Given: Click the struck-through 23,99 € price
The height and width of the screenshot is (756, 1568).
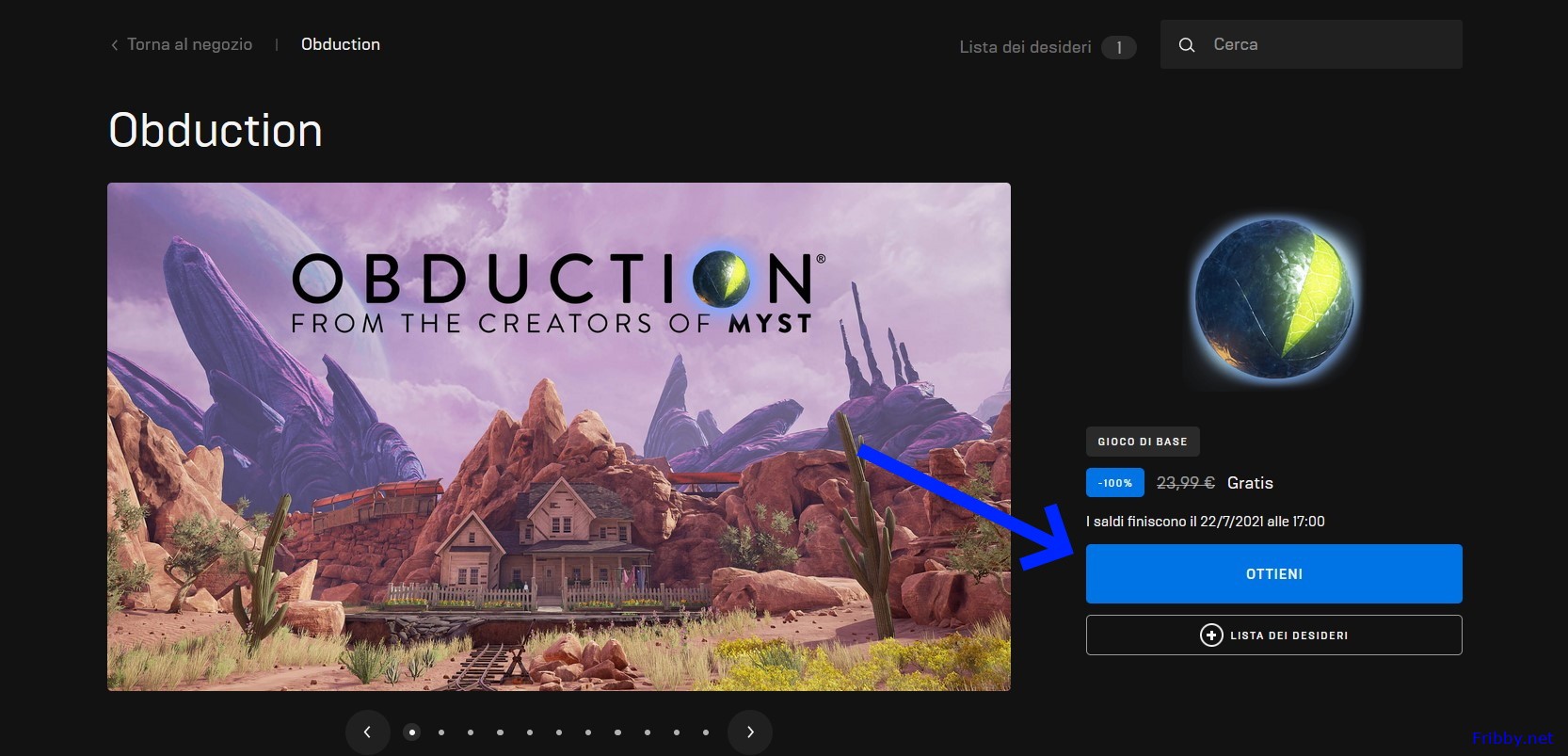Looking at the screenshot, I should tap(1186, 483).
